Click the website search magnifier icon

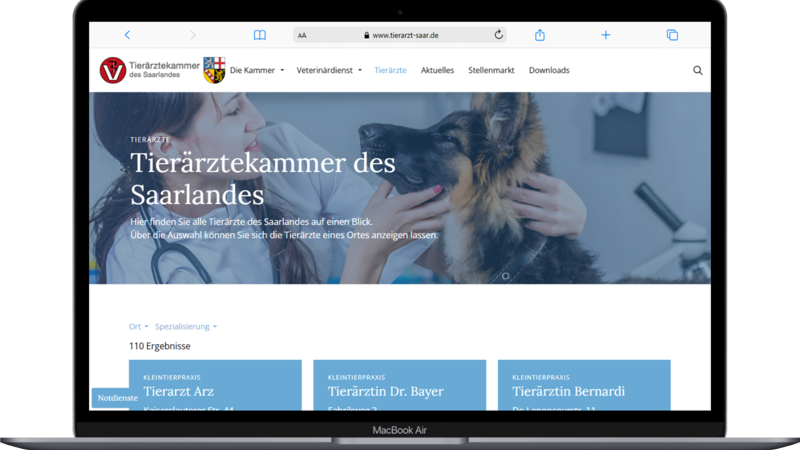[698, 71]
